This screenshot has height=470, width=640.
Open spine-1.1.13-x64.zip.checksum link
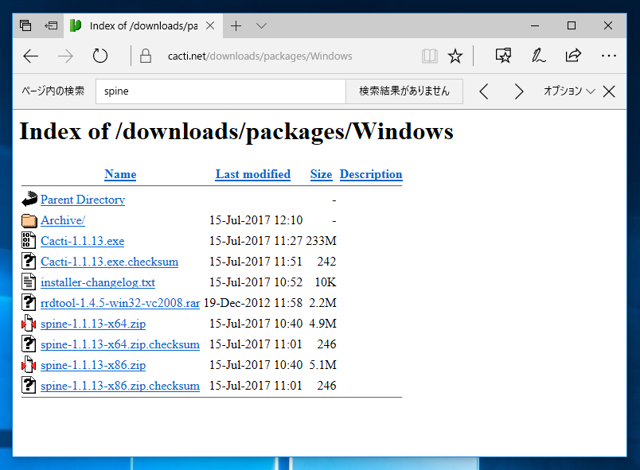[x=120, y=344]
